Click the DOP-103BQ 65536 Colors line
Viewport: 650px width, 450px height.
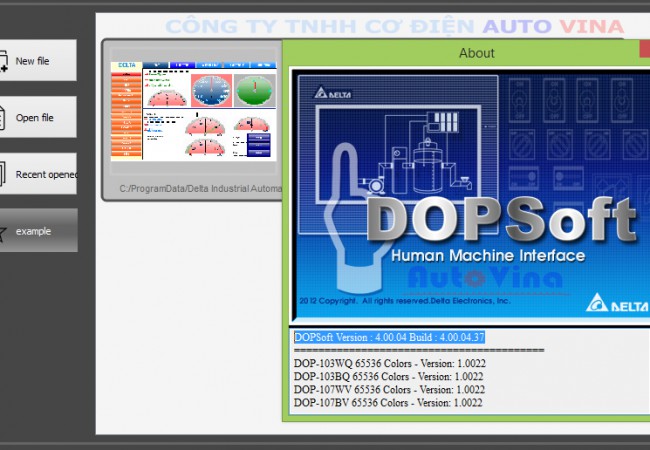click(x=388, y=376)
